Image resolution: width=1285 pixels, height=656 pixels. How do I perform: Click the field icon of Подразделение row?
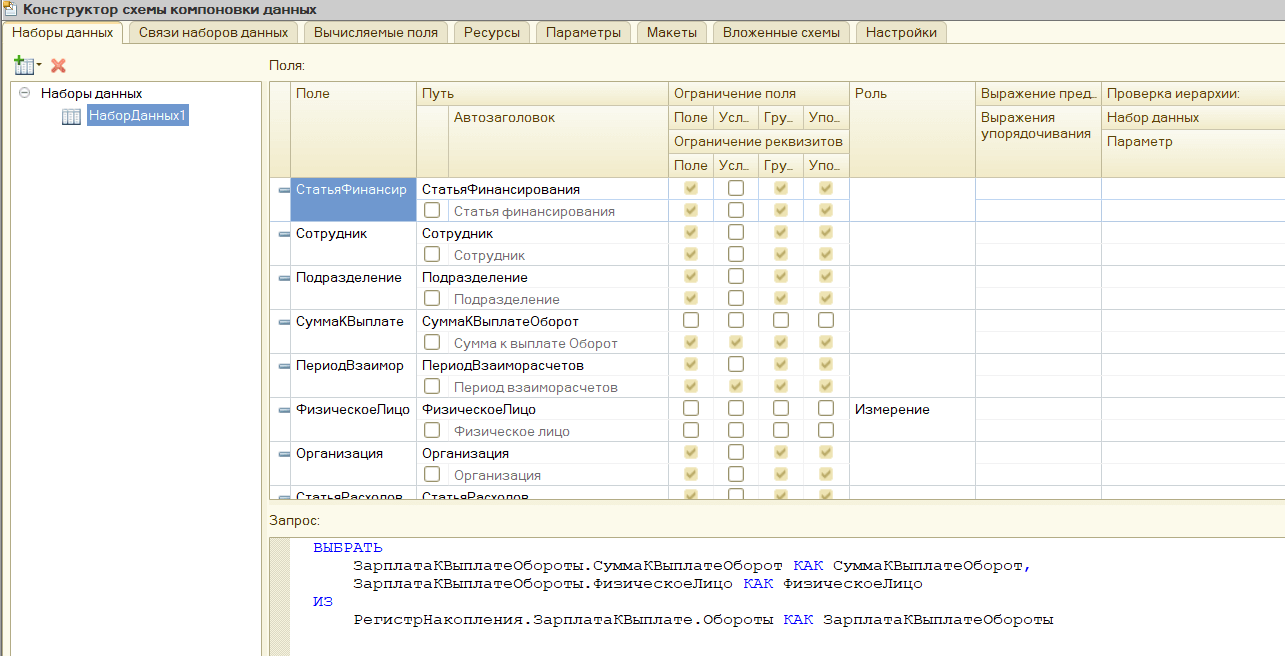click(x=284, y=277)
